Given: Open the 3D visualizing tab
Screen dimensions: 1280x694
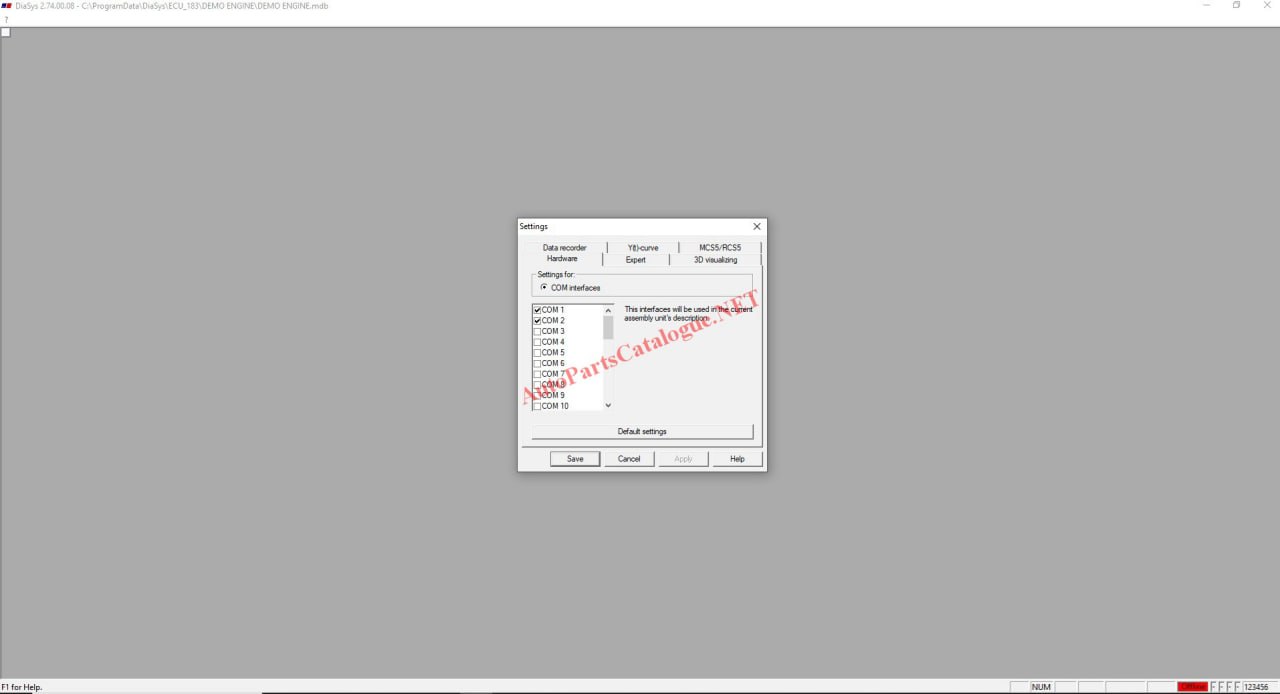Looking at the screenshot, I should (715, 260).
